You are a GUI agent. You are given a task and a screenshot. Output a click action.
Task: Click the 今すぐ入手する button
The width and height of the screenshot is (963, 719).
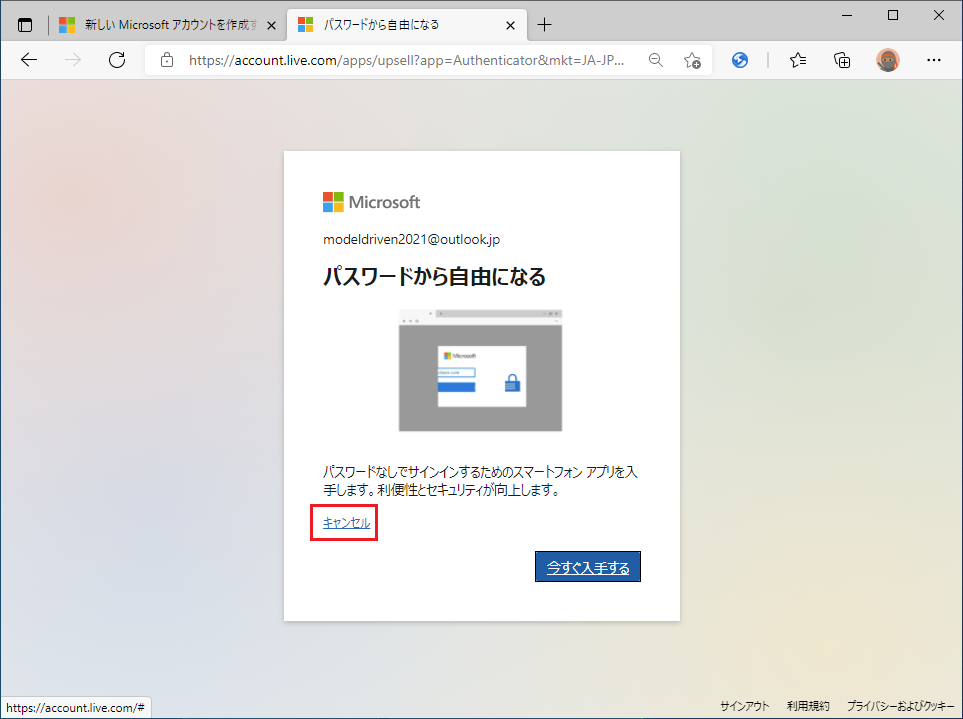(x=588, y=567)
